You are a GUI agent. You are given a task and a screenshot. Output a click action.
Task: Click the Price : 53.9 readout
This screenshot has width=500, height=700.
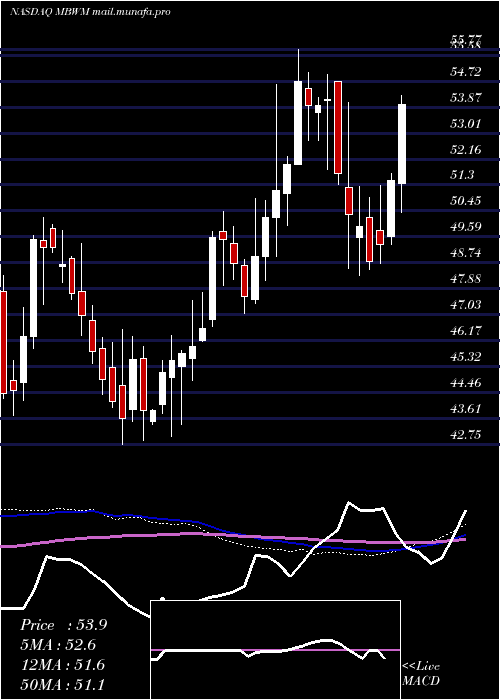[63, 625]
